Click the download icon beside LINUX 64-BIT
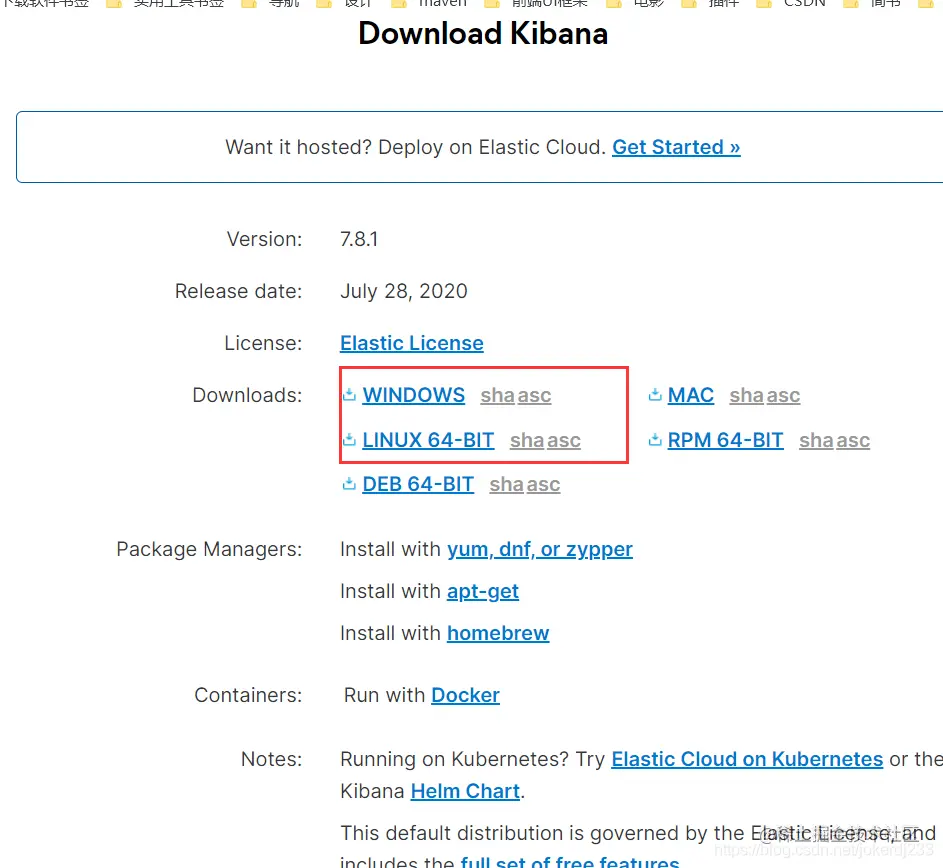943x868 pixels. tap(349, 440)
